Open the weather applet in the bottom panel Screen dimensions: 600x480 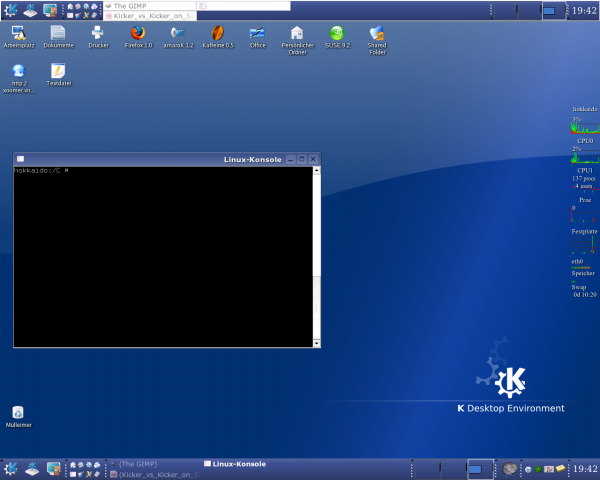[x=510, y=469]
